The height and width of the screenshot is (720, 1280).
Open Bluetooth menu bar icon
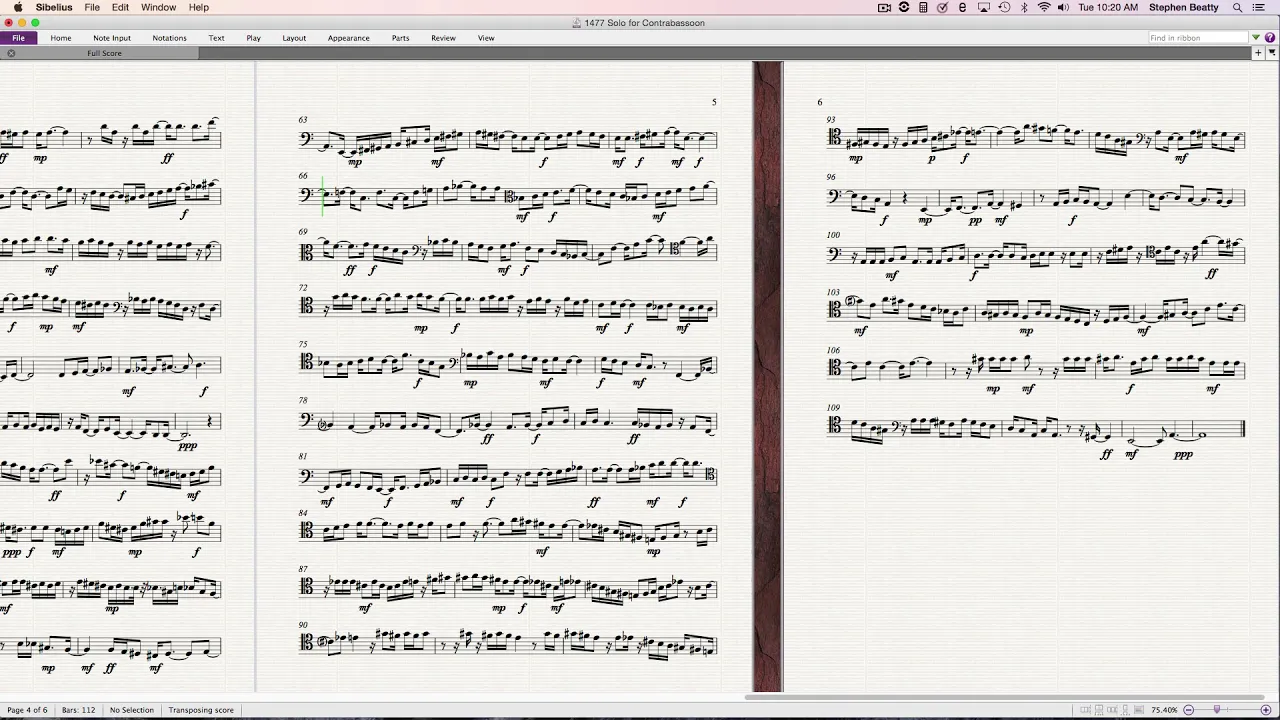1024,7
